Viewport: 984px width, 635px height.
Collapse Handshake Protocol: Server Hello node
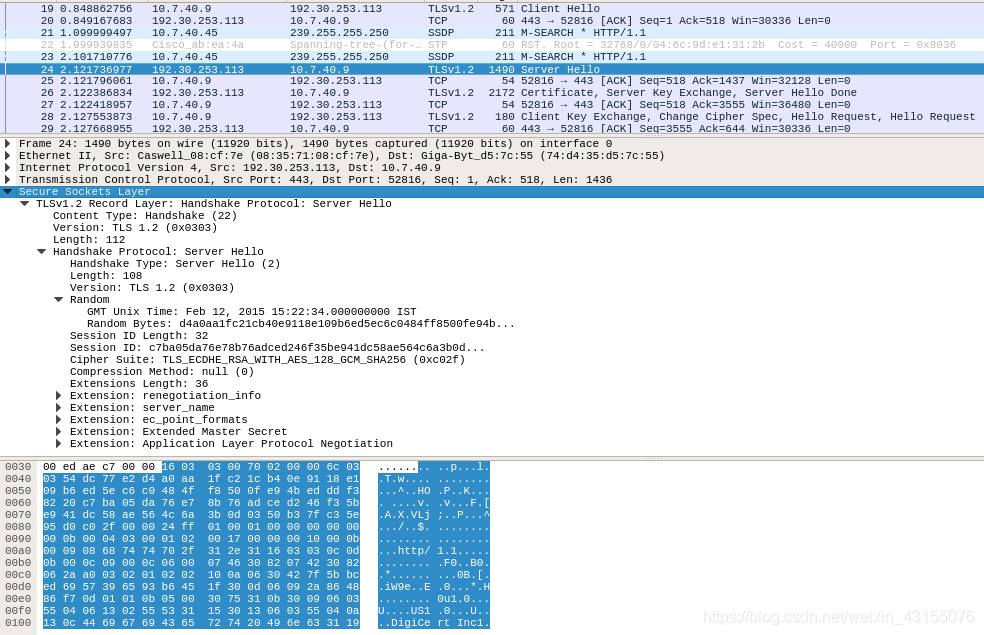tap(41, 252)
